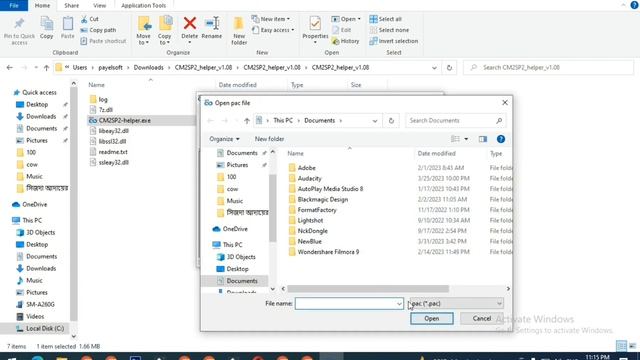The image size is (640, 360).
Task: Click the dialog horizontal scrollbar
Action: coord(368,289)
